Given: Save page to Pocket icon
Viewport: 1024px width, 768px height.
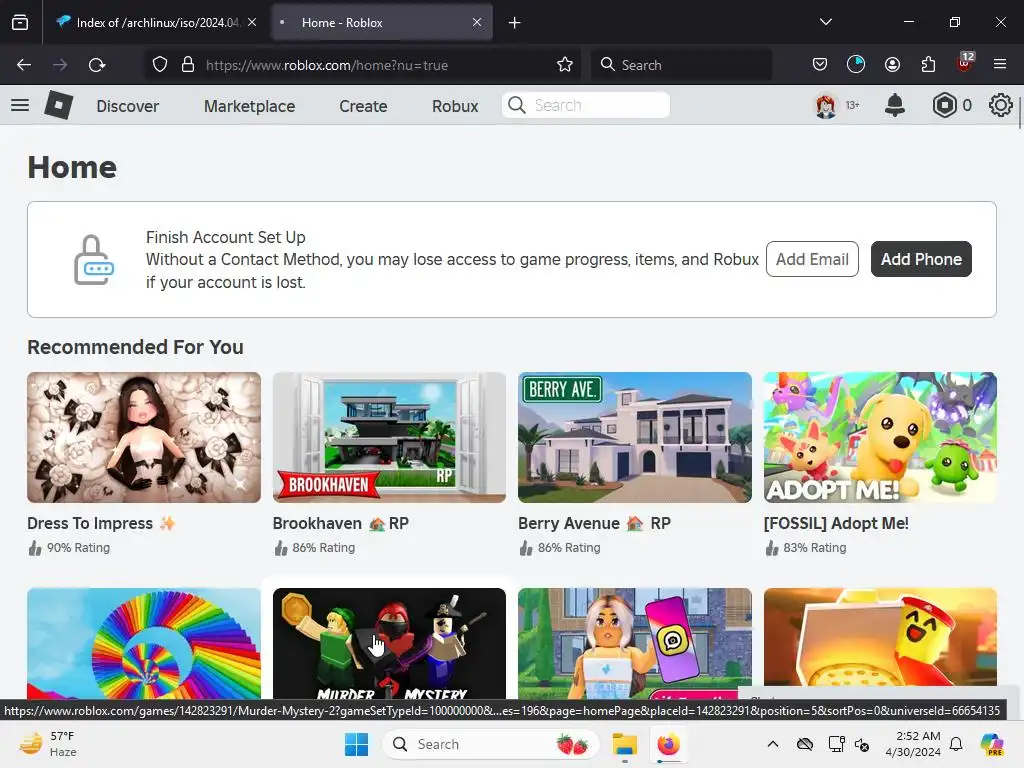Looking at the screenshot, I should tap(820, 64).
